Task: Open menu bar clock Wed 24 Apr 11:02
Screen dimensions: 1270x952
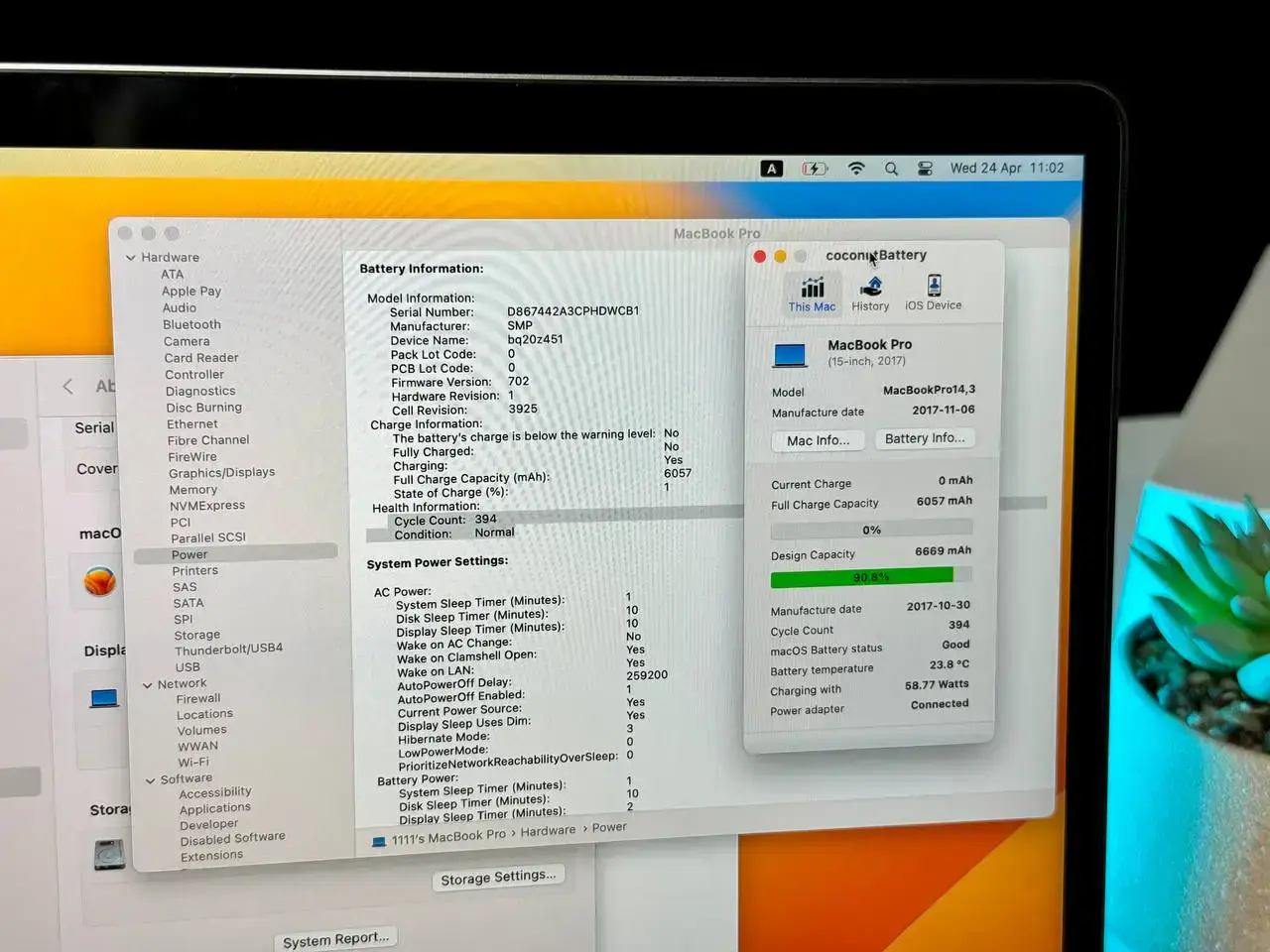Action: pos(1007,168)
